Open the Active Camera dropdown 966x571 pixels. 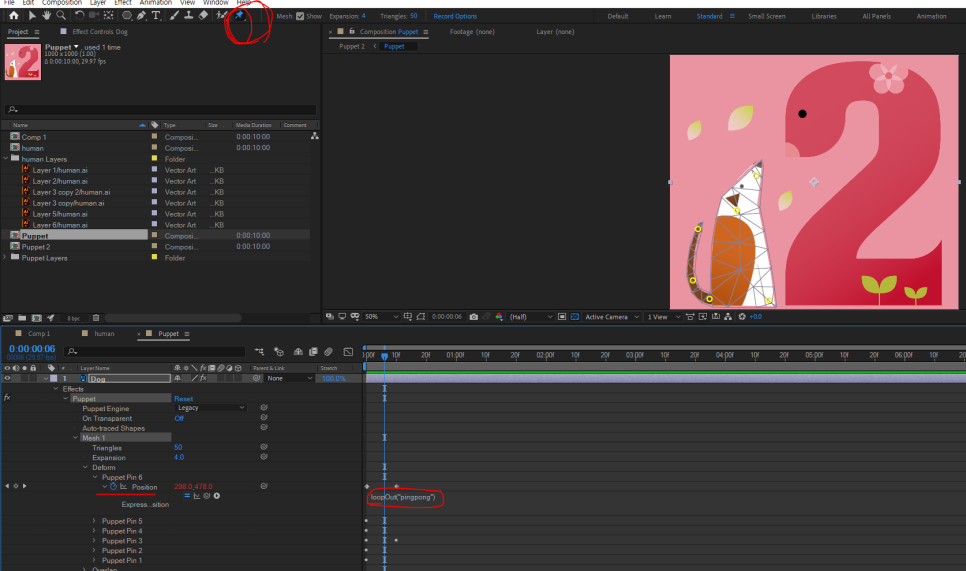click(x=611, y=317)
